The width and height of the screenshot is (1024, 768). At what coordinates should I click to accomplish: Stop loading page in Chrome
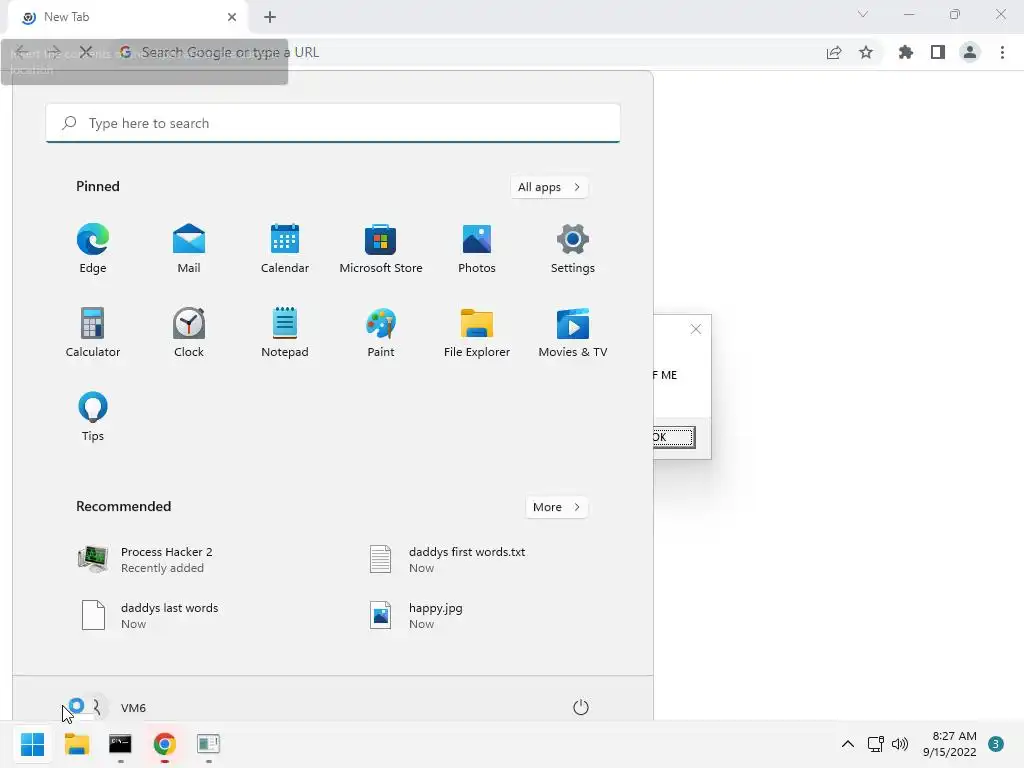pyautogui.click(x=86, y=52)
